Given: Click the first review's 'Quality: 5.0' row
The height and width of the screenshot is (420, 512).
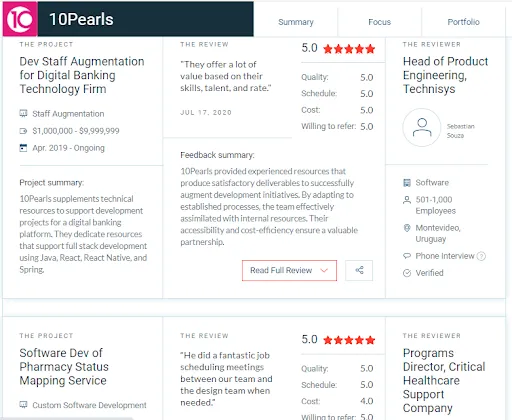Looking at the screenshot, I should tap(337, 77).
